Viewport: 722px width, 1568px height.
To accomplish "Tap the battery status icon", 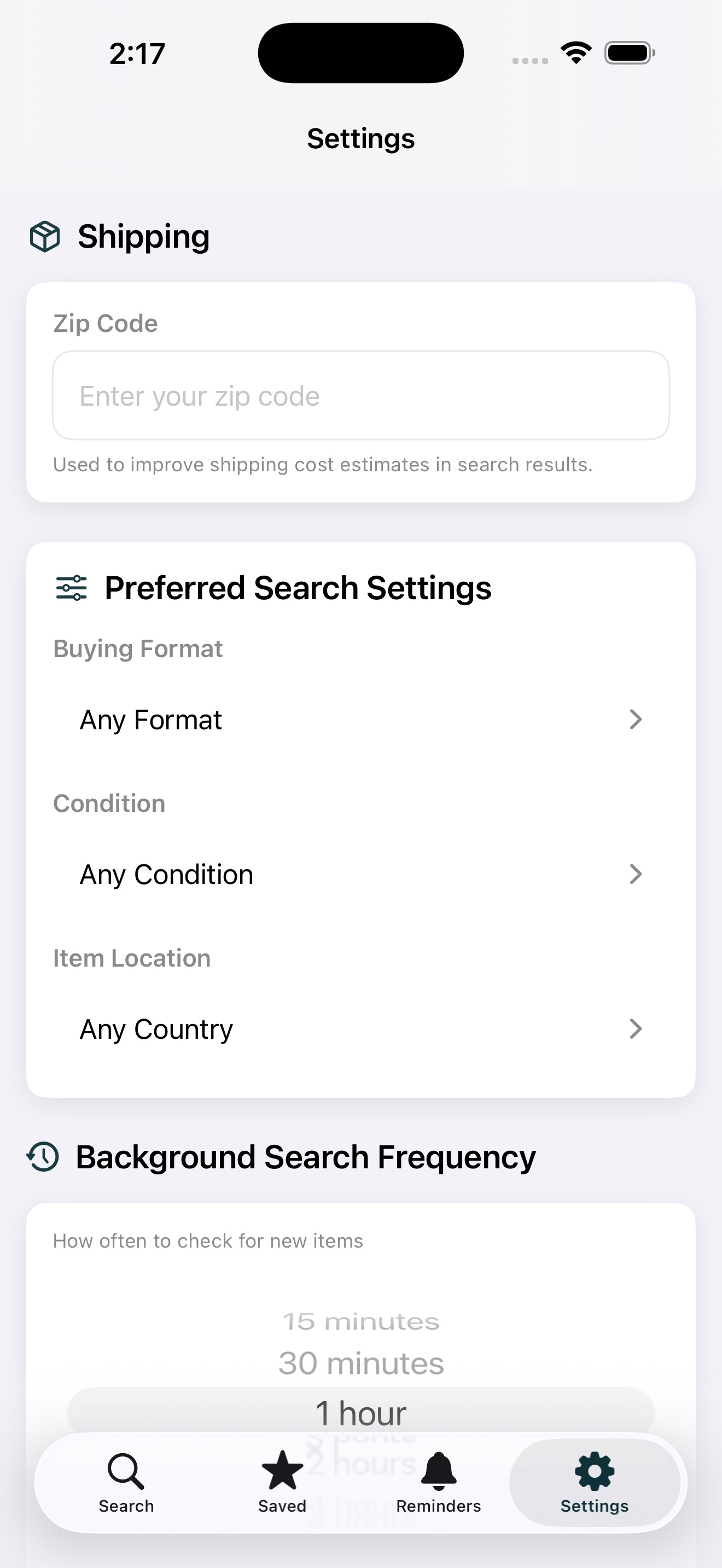I will click(630, 53).
